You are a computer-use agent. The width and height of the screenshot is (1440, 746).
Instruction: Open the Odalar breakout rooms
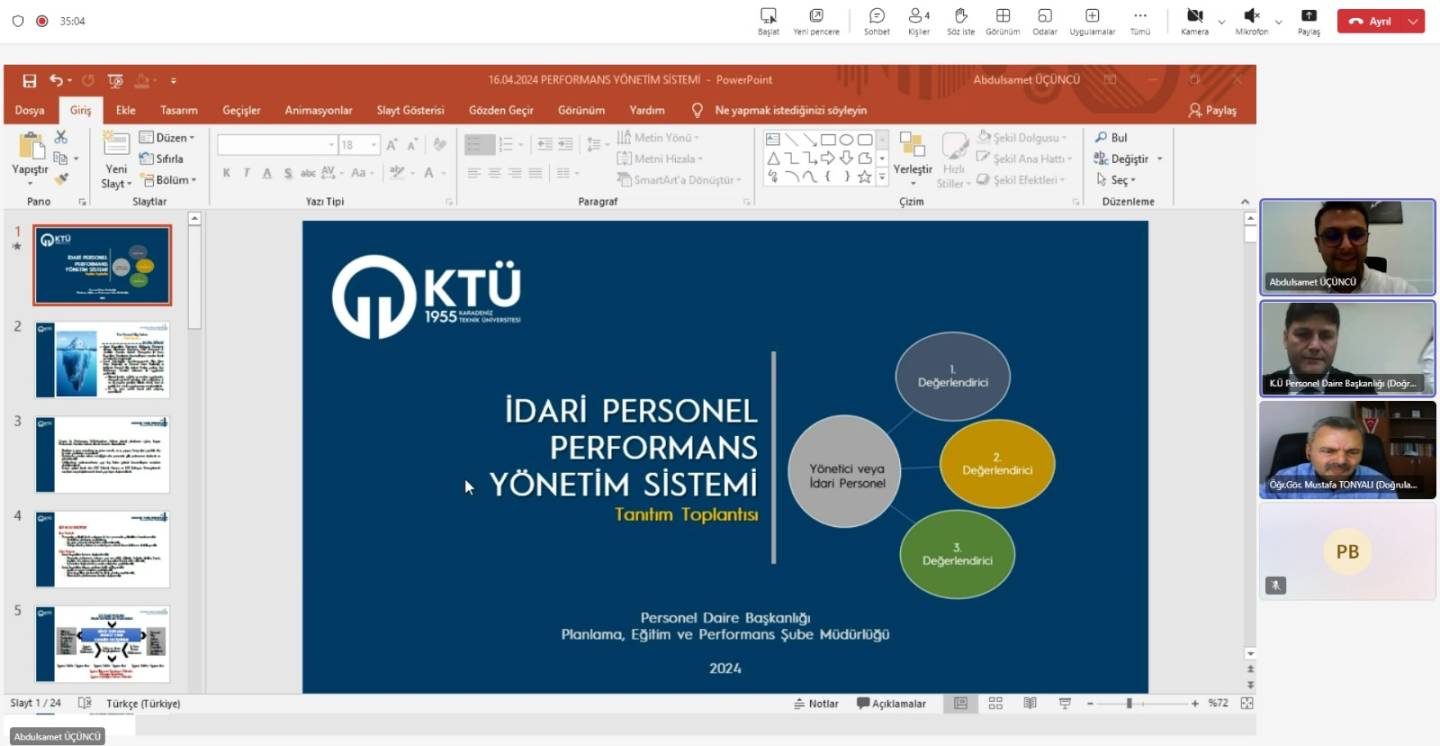point(1044,20)
